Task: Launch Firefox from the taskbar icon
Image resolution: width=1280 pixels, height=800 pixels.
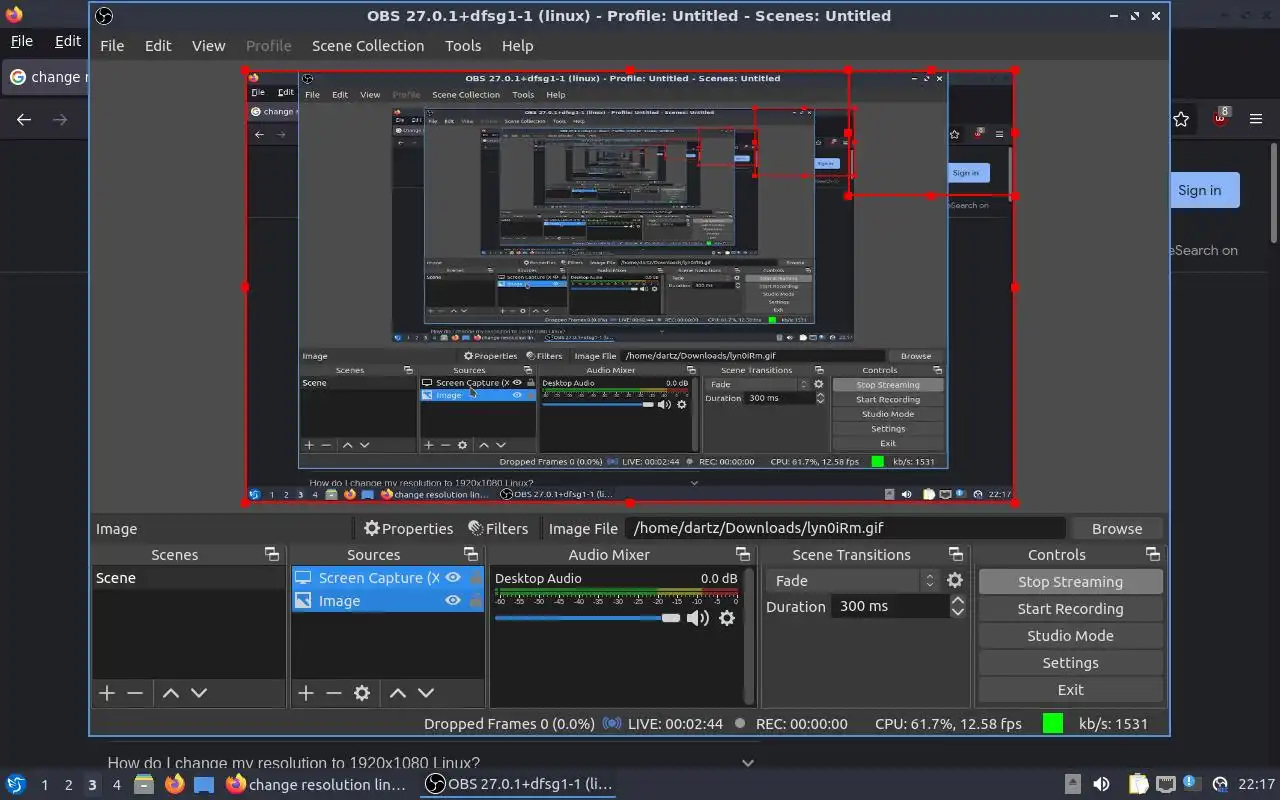Action: (x=174, y=784)
